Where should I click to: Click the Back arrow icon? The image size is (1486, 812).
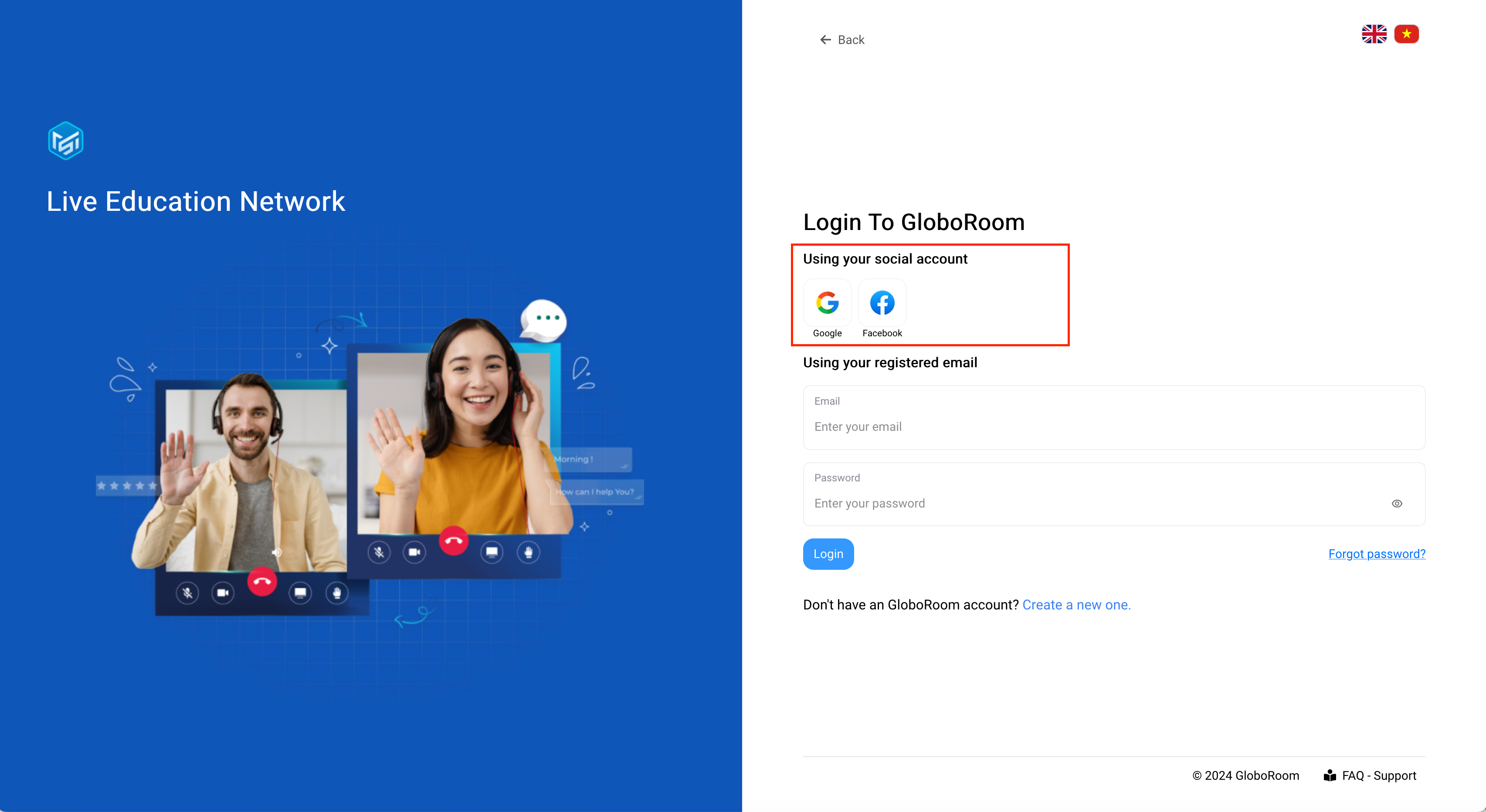[825, 40]
